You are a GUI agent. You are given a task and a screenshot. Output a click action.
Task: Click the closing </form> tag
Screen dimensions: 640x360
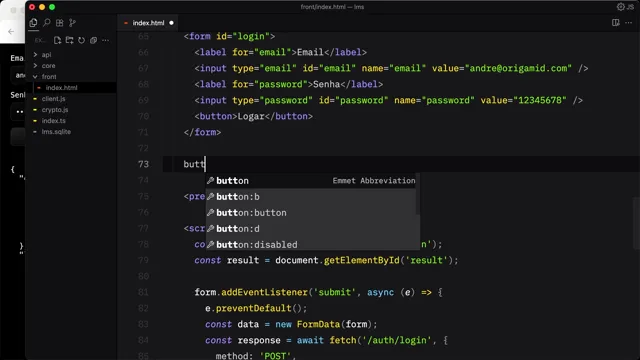(202, 132)
